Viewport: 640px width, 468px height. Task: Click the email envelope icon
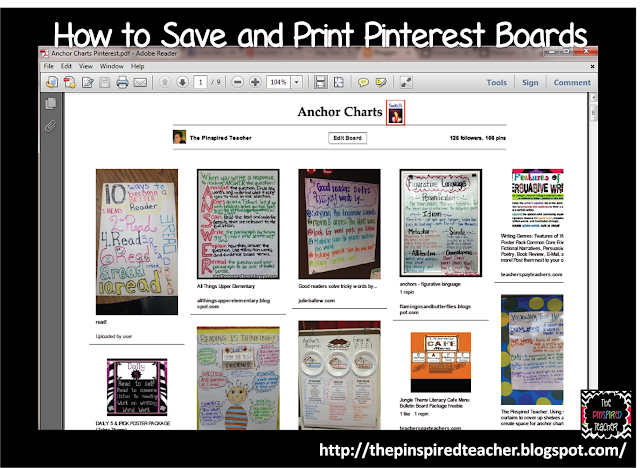click(x=140, y=83)
